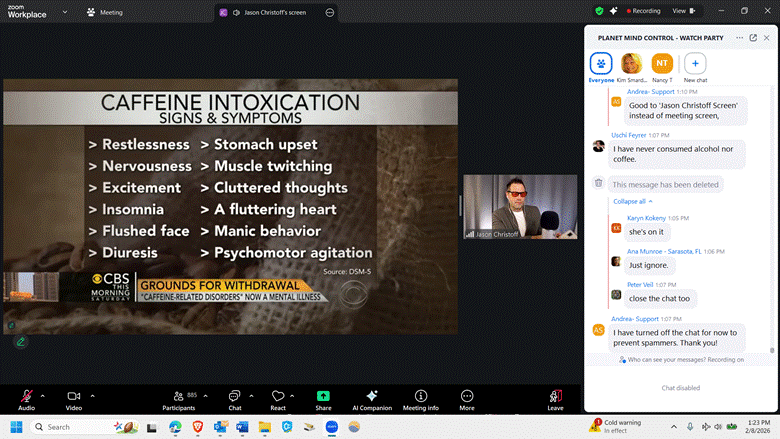Expand the Participants options arrow

(205, 396)
